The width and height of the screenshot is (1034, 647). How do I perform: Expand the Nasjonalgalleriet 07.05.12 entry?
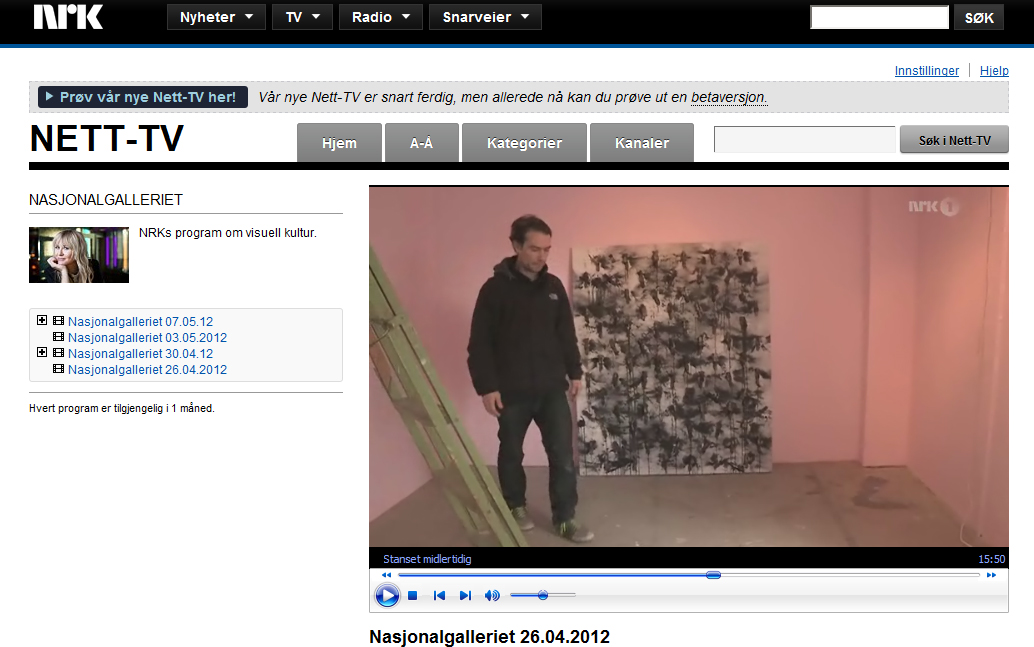(x=42, y=321)
